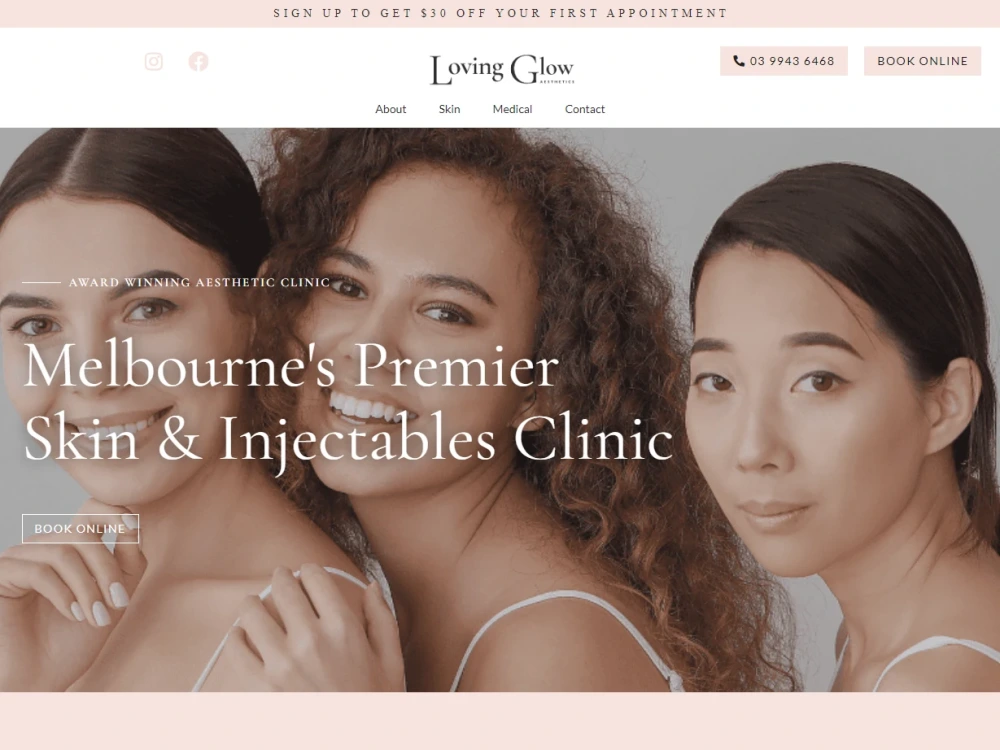This screenshot has height=750, width=1000.
Task: Click the Loving Glow logo
Action: (503, 70)
